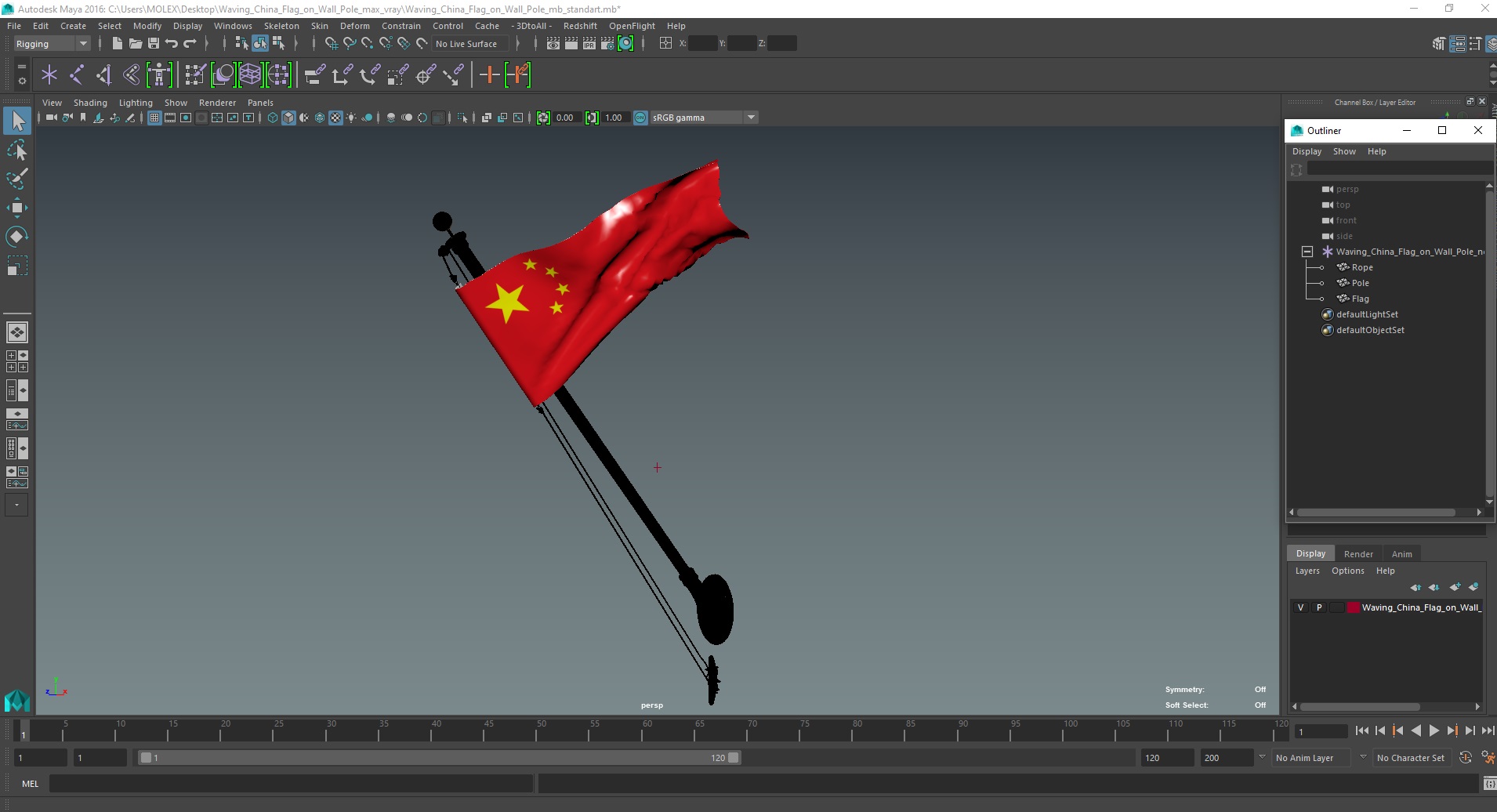
Task: Switch to Render tab in Layer Editor
Action: coord(1358,554)
